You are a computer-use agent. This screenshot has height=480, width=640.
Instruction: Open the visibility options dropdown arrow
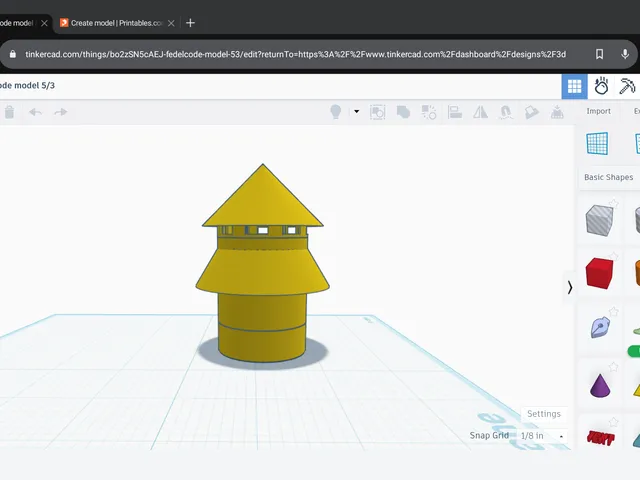pos(356,111)
